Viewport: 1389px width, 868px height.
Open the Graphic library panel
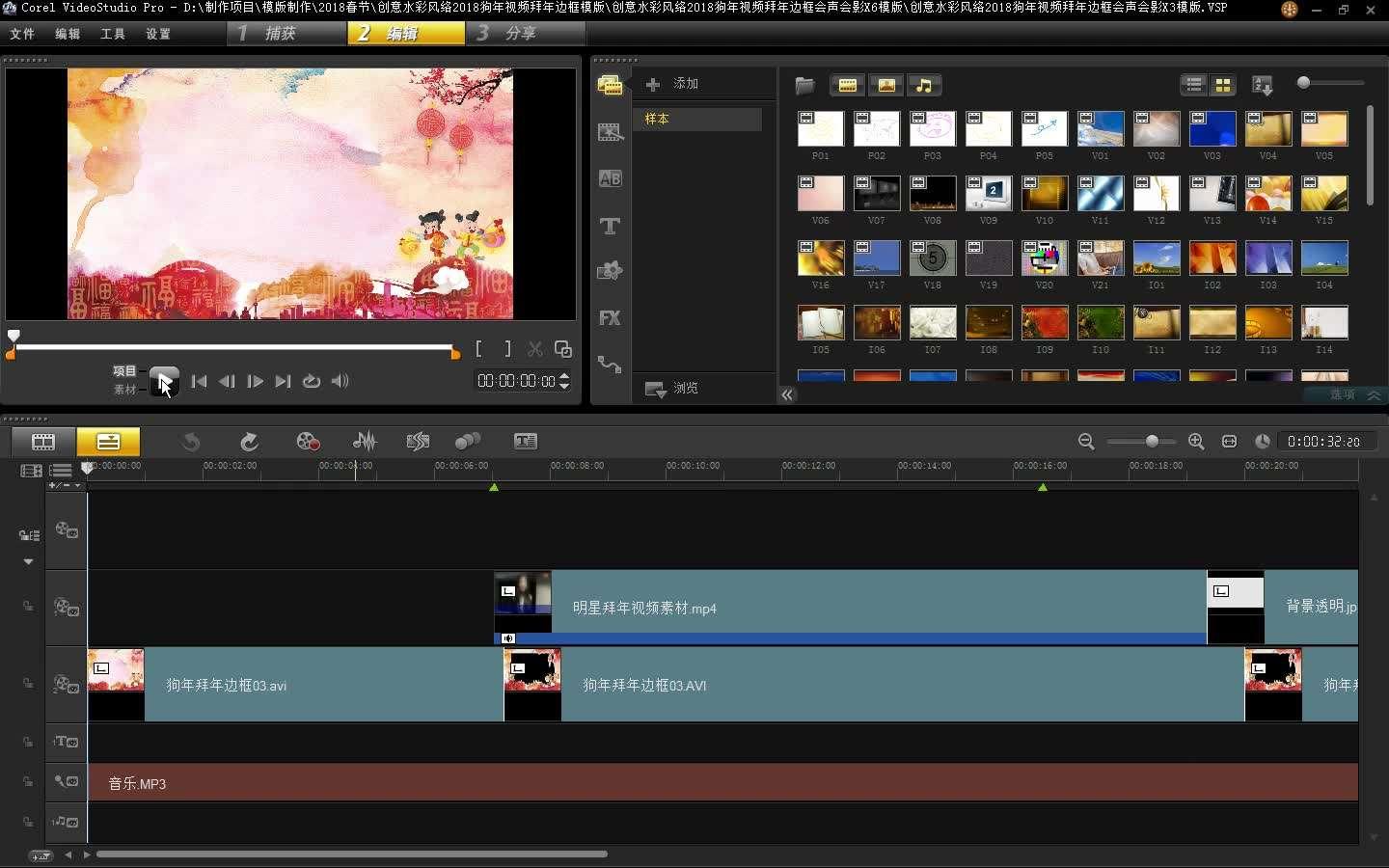pyautogui.click(x=610, y=271)
